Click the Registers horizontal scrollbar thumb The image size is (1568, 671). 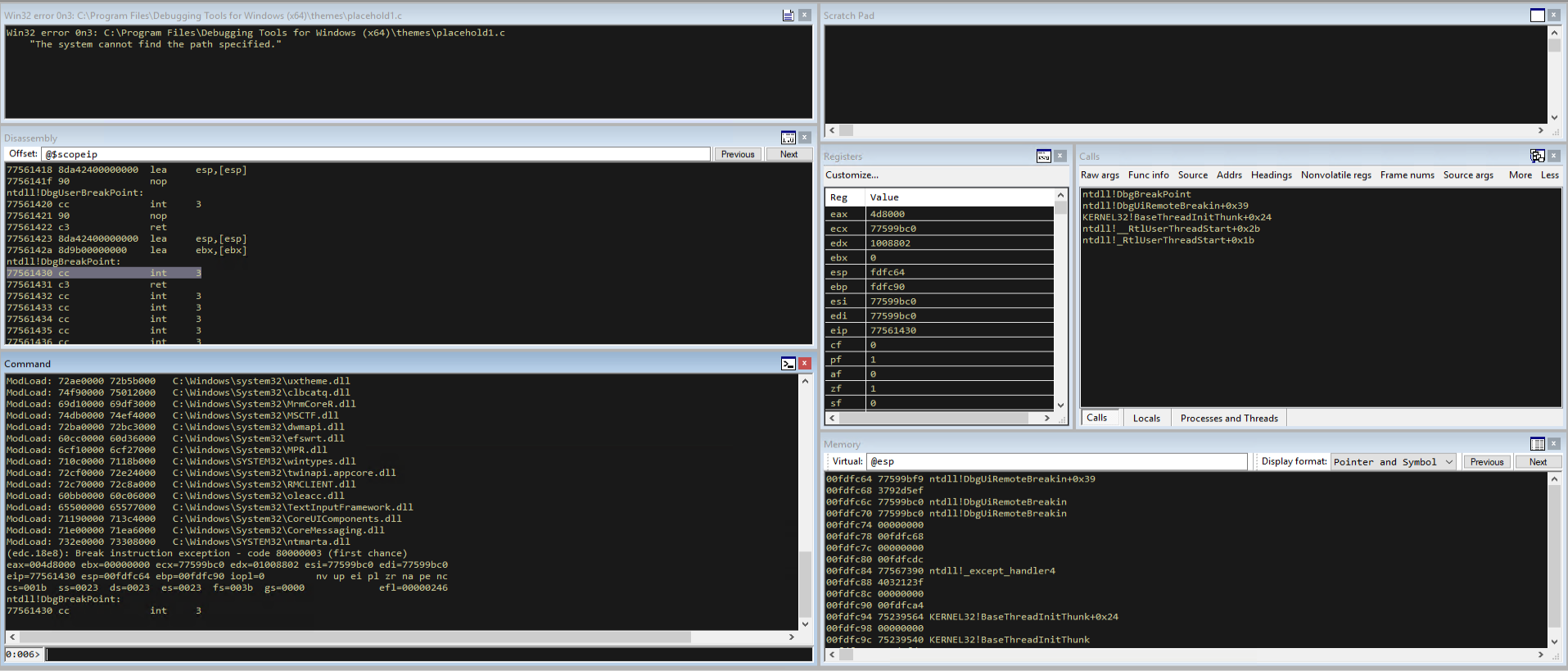[x=933, y=418]
